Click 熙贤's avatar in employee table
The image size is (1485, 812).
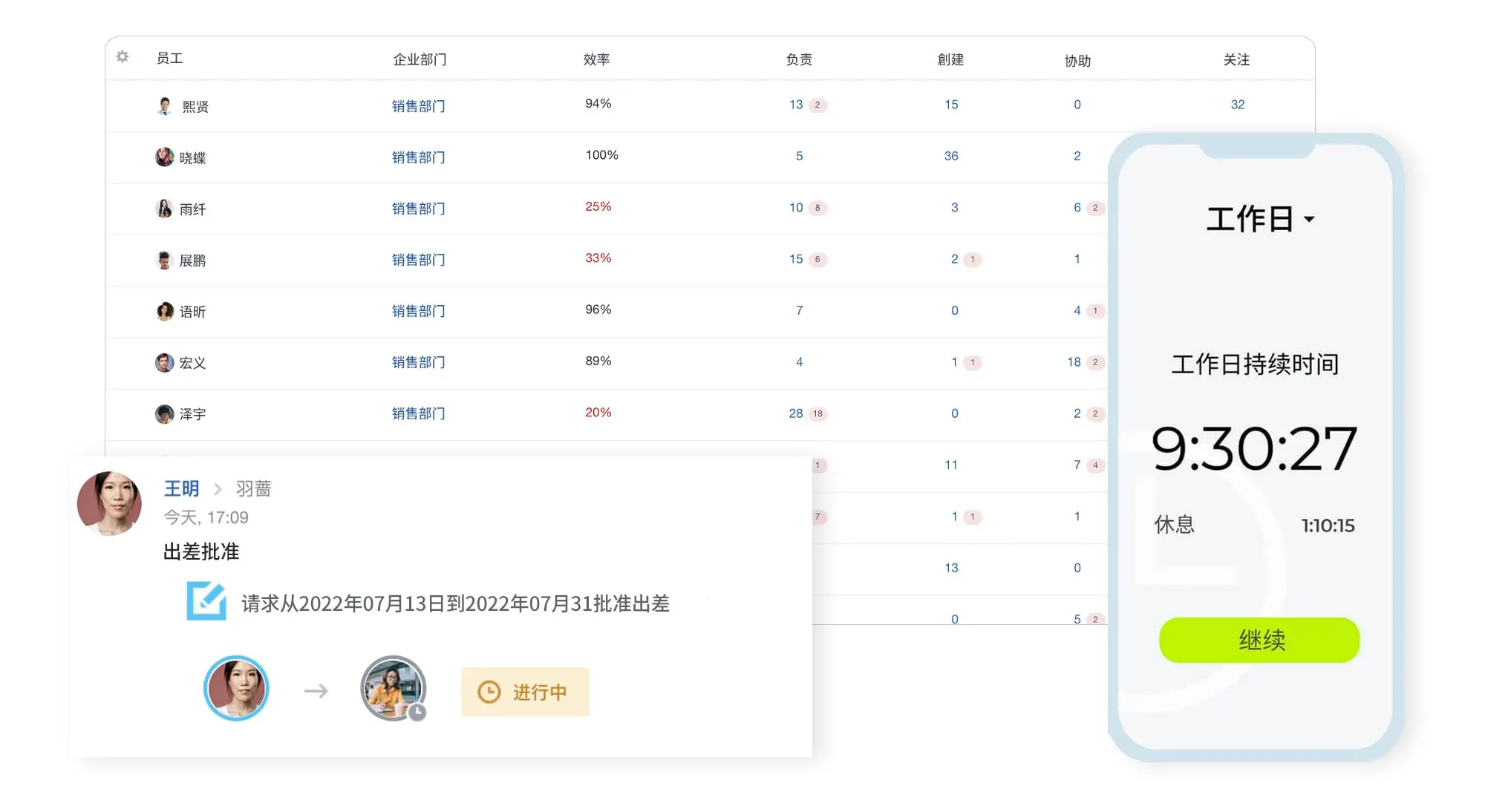click(x=165, y=106)
